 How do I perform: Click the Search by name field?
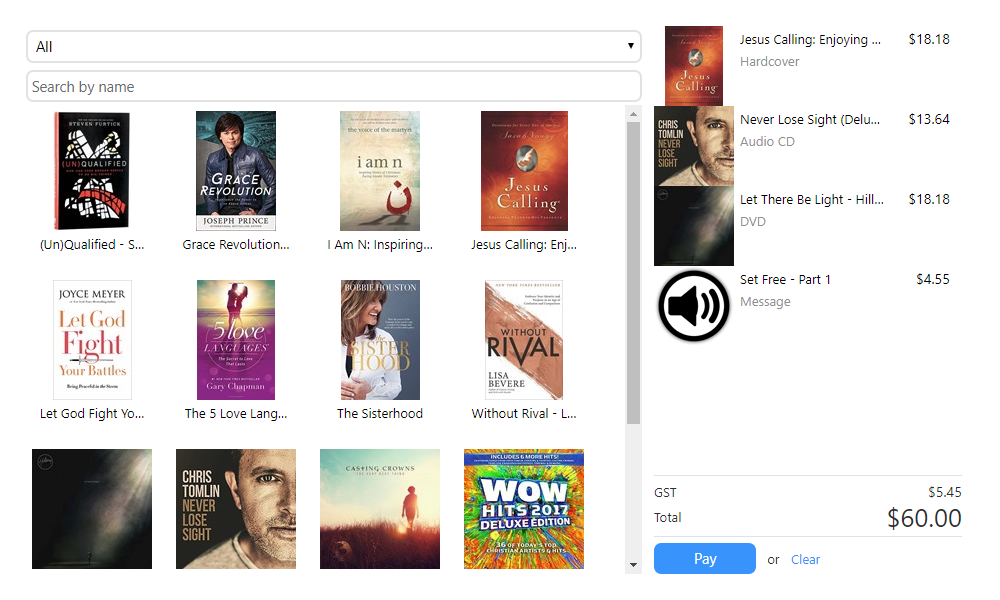tap(334, 86)
